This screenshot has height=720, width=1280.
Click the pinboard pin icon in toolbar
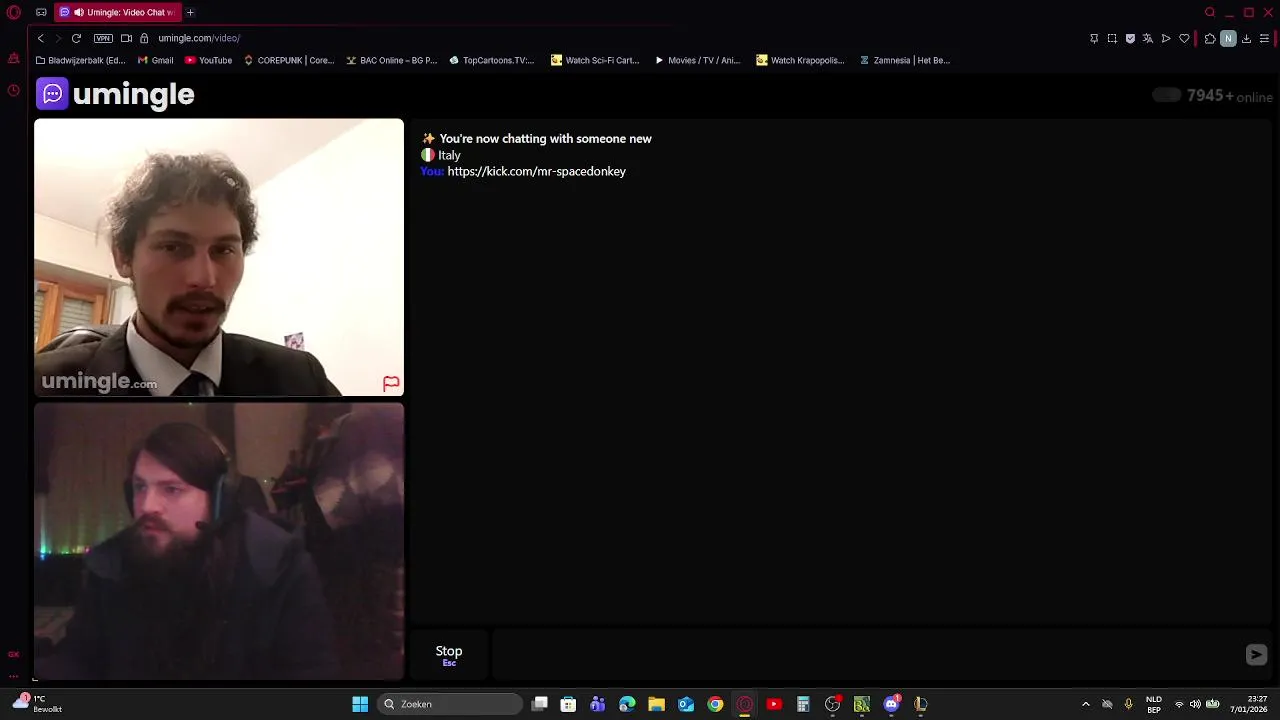click(1094, 38)
